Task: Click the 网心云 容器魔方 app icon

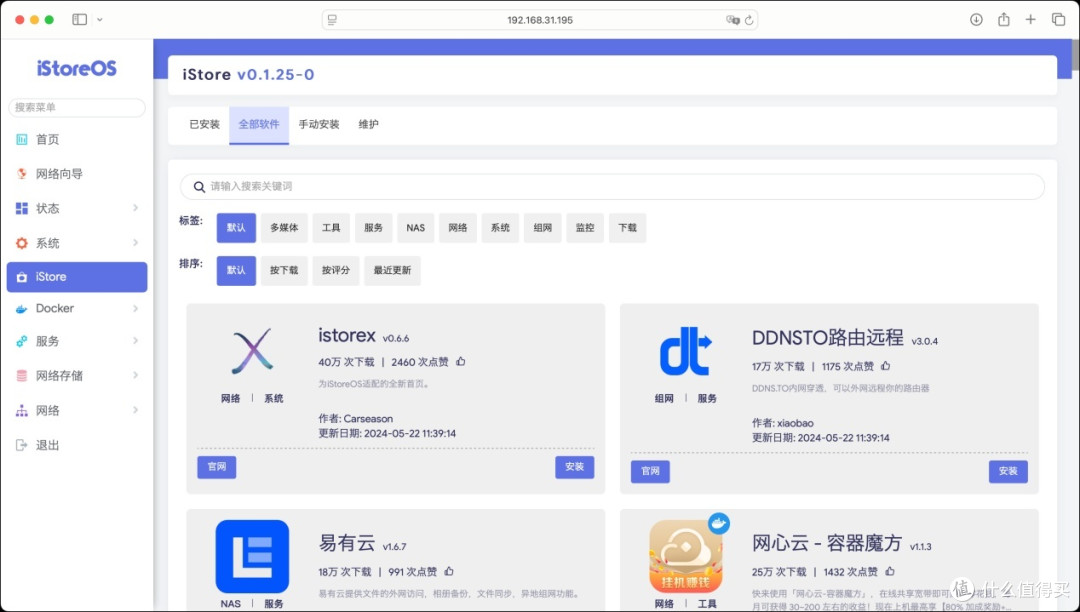Action: pos(686,556)
